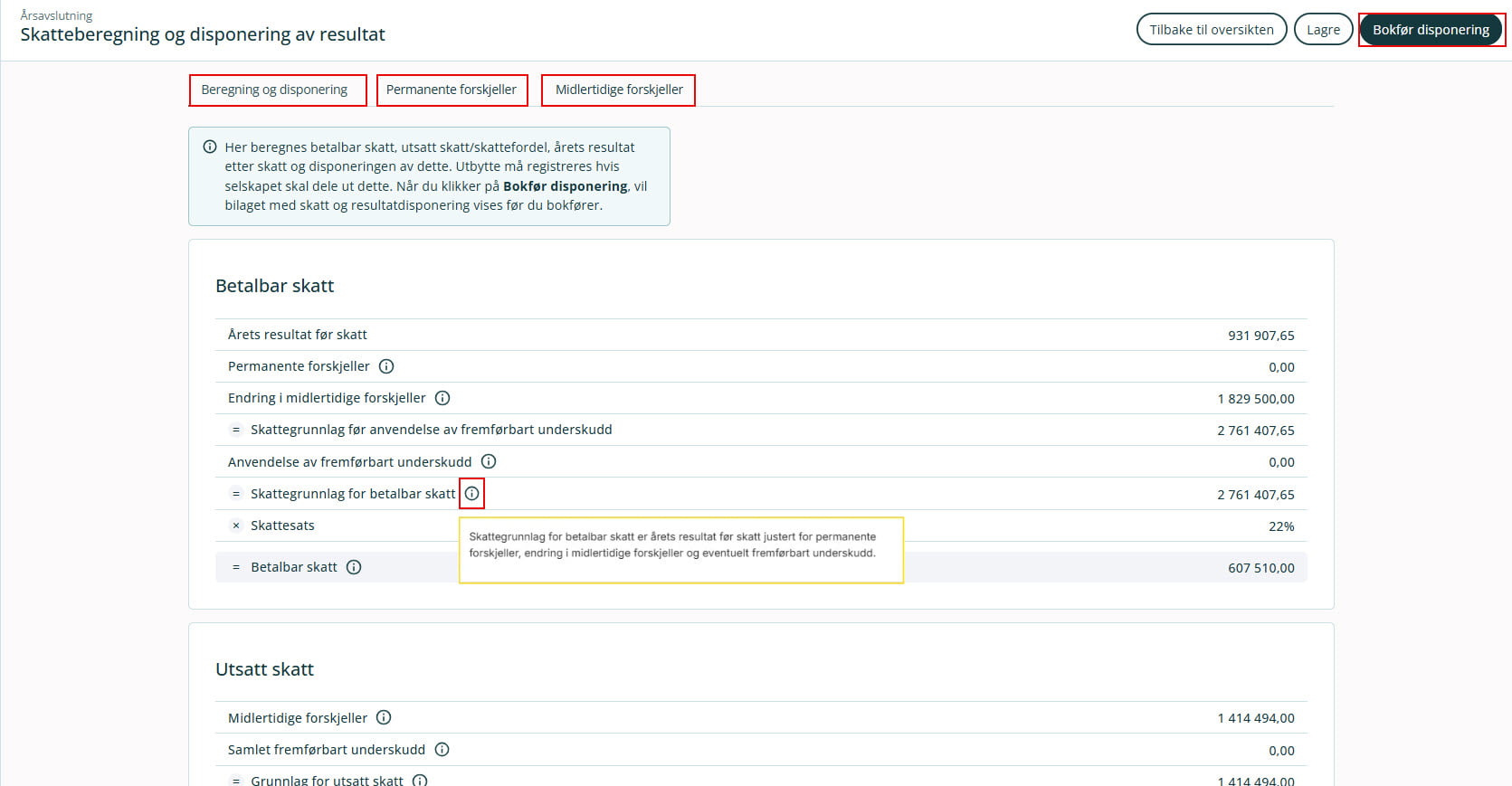Click info icon next to Samlet fremførbart underskudd
The width and height of the screenshot is (1512, 786).
[x=442, y=749]
